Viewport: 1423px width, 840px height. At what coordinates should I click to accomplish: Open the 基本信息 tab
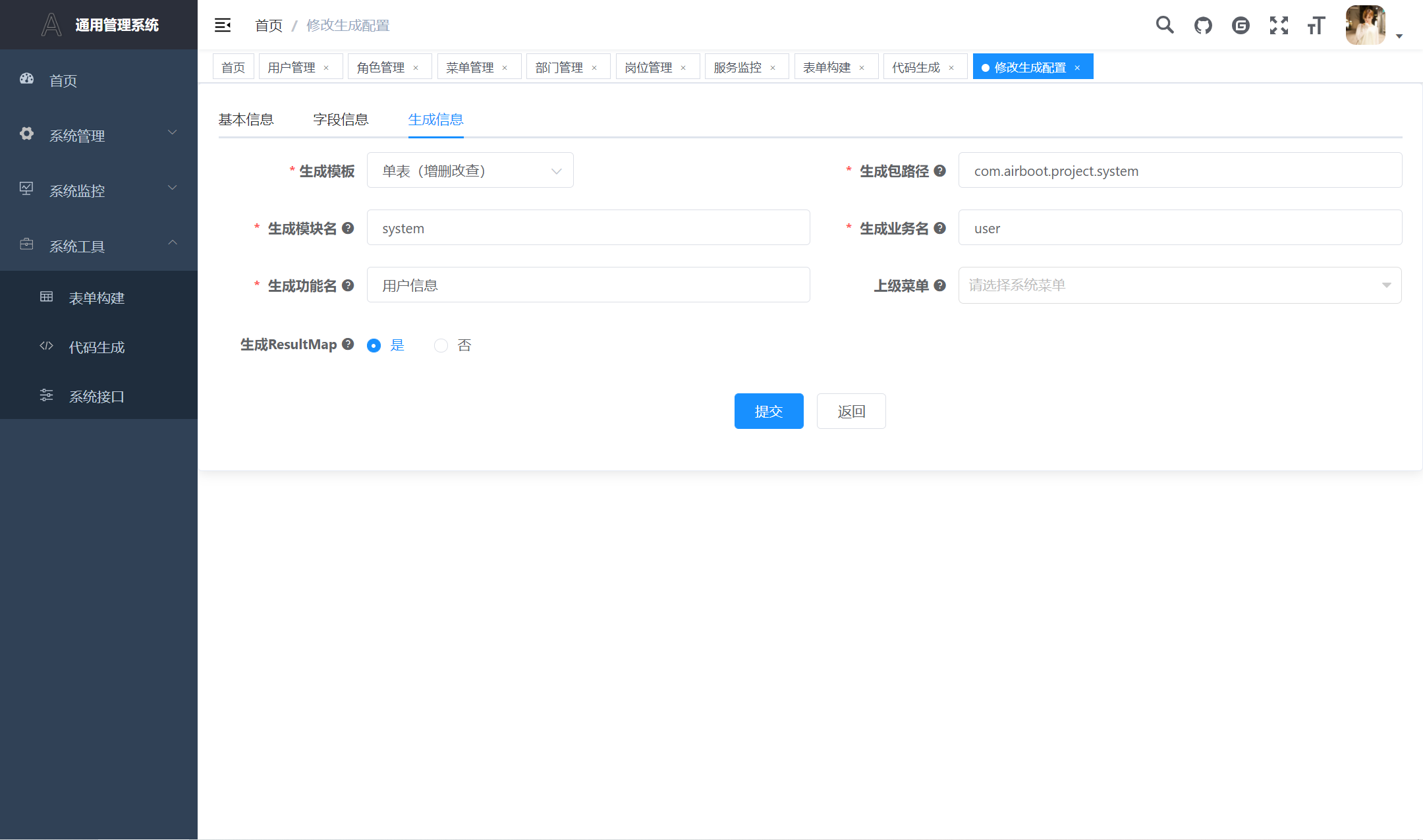(246, 119)
